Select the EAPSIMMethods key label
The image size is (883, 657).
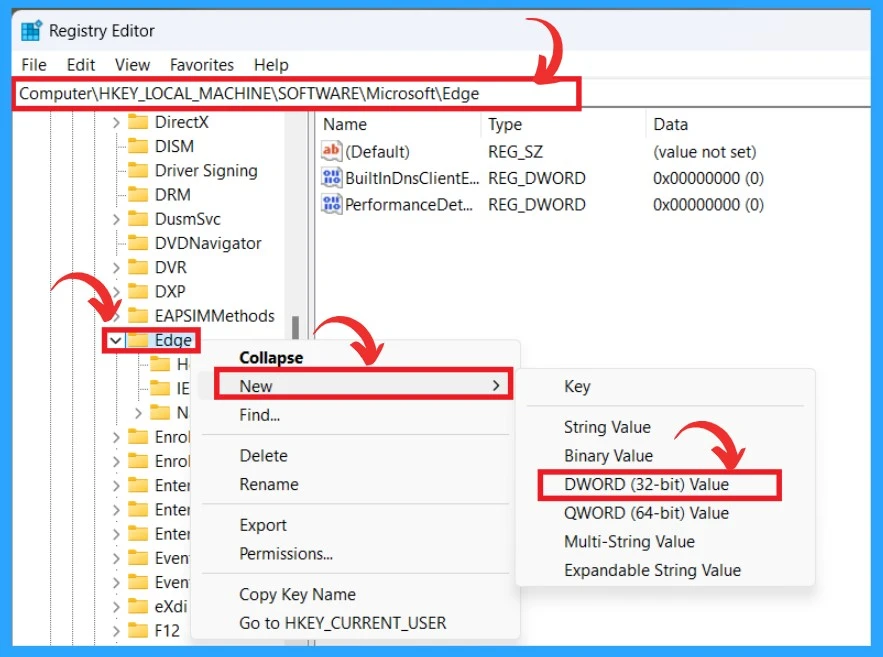point(215,316)
